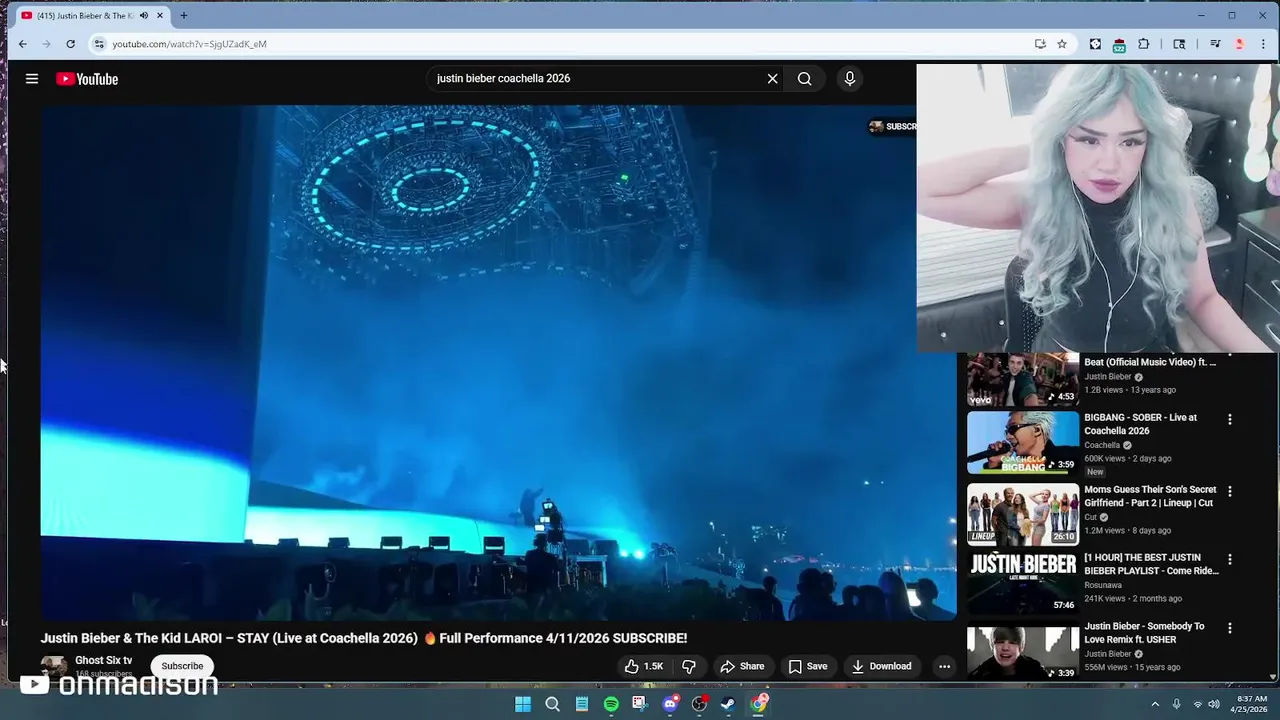Screen dimensions: 1280x720
Task: Open Snipping Tool from the taskbar
Action: [x=640, y=704]
